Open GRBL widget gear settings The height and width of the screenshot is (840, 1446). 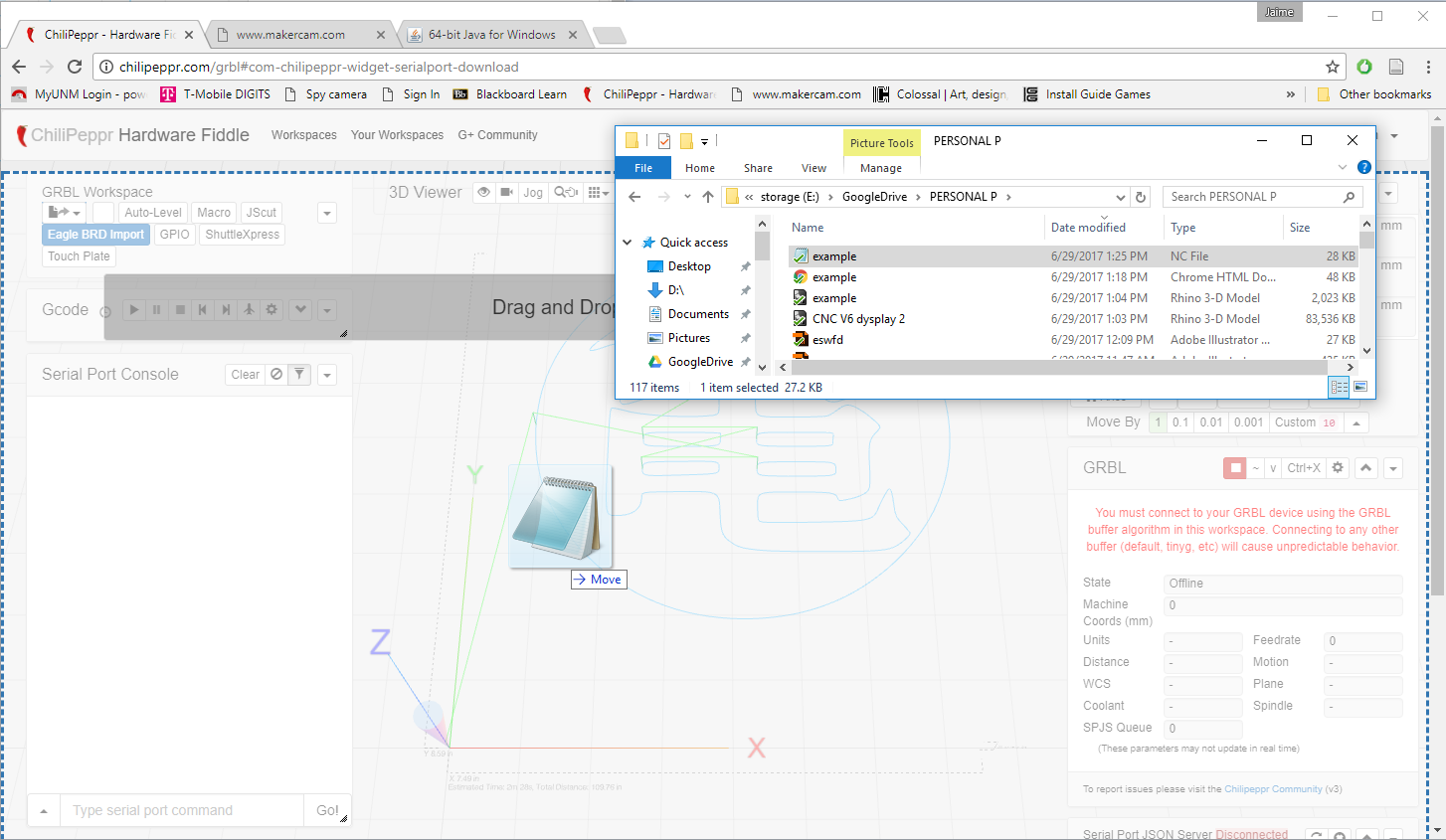coord(1338,468)
